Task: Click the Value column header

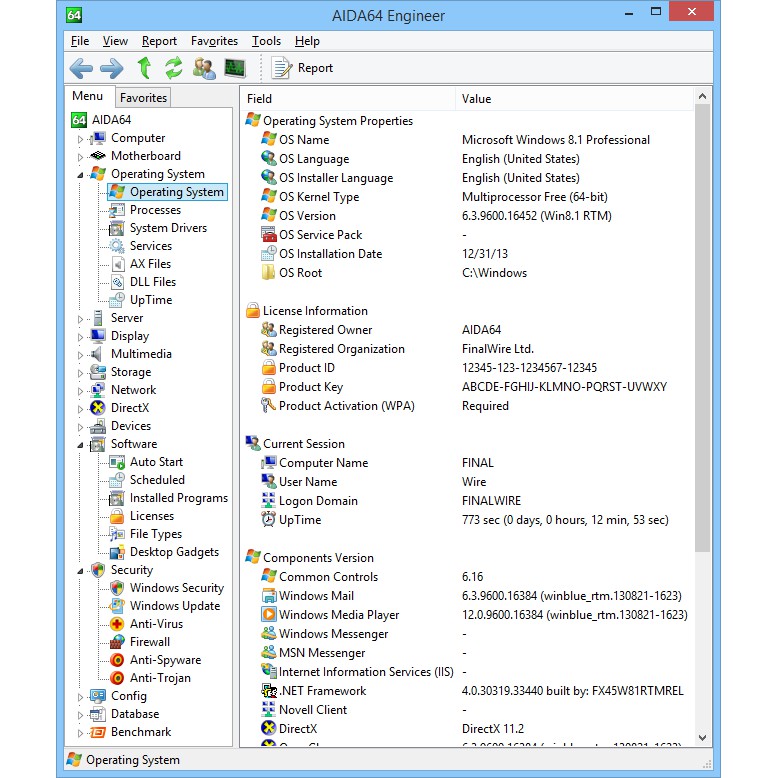Action: click(x=574, y=99)
